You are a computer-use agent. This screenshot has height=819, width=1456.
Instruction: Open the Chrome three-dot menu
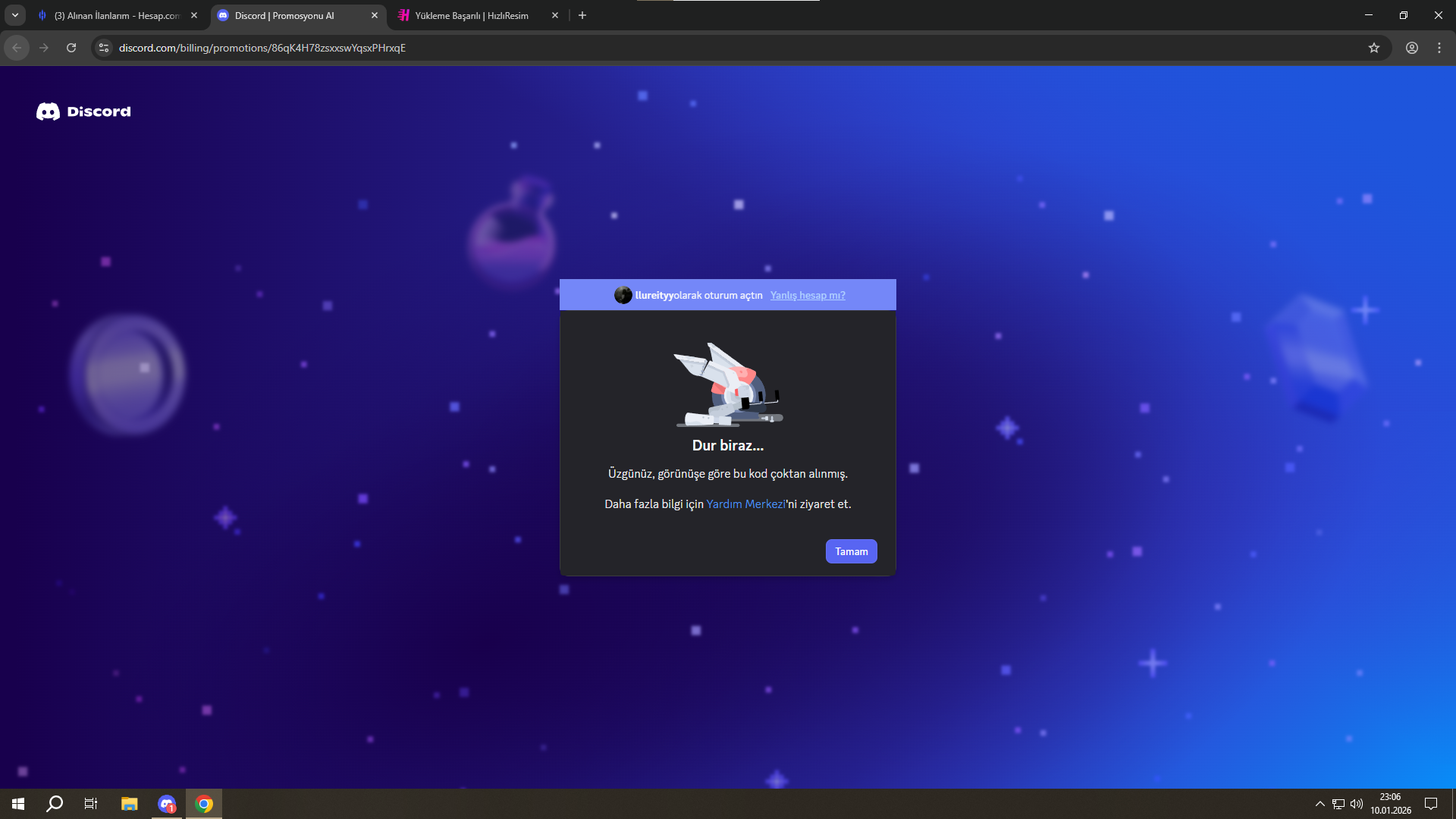(1439, 48)
